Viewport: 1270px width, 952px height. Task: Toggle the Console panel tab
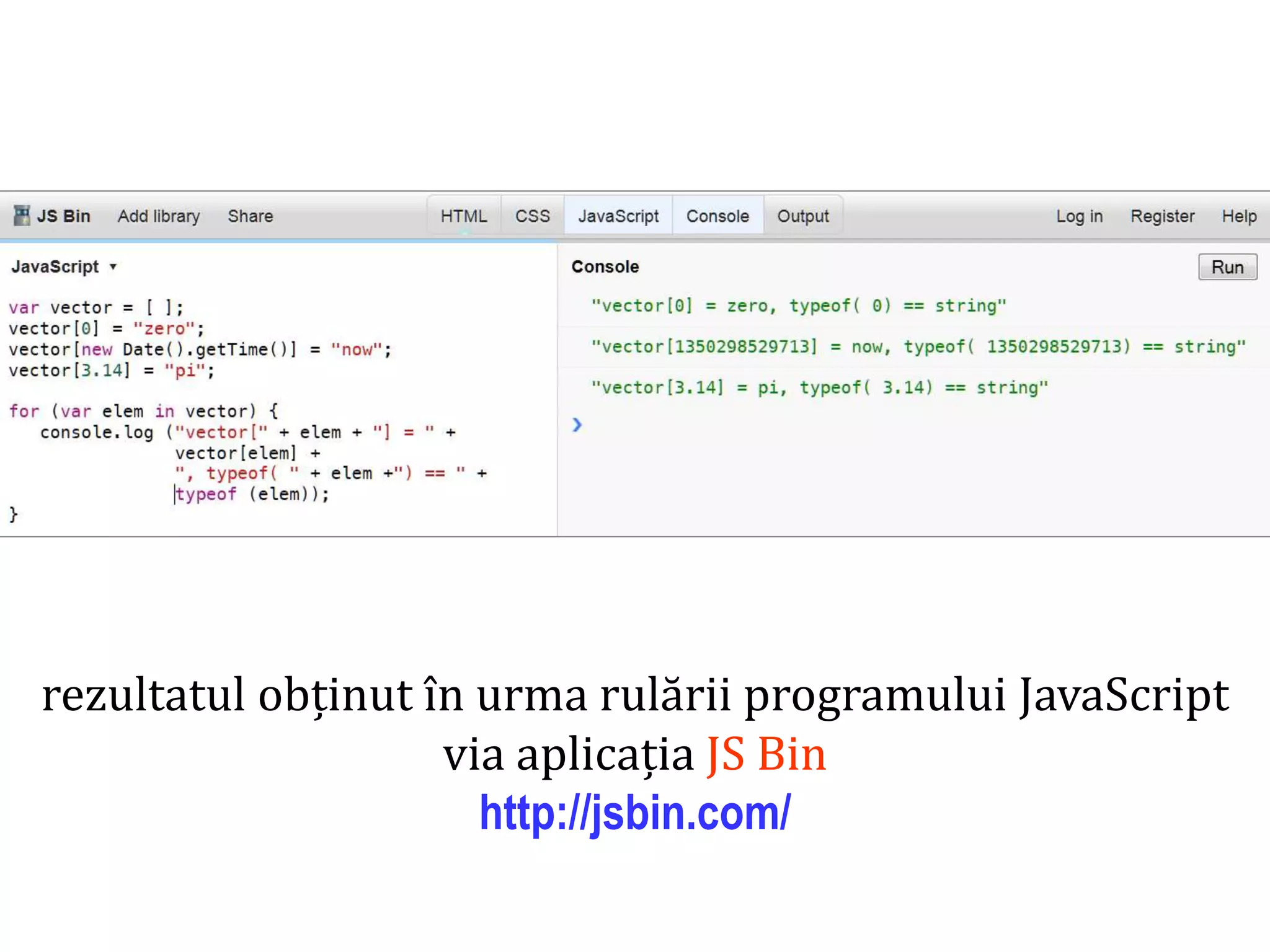[717, 216]
